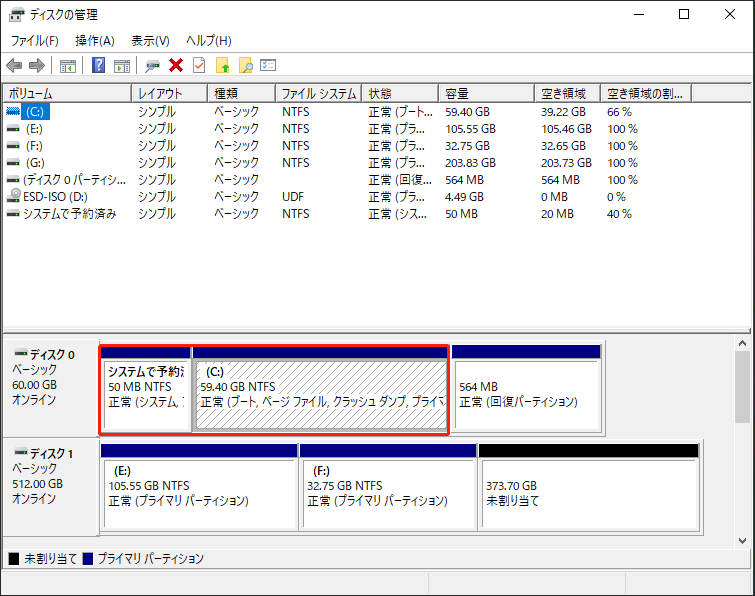Image resolution: width=755 pixels, height=596 pixels.
Task: Open the 操作(A) menu
Action: pyautogui.click(x=95, y=41)
